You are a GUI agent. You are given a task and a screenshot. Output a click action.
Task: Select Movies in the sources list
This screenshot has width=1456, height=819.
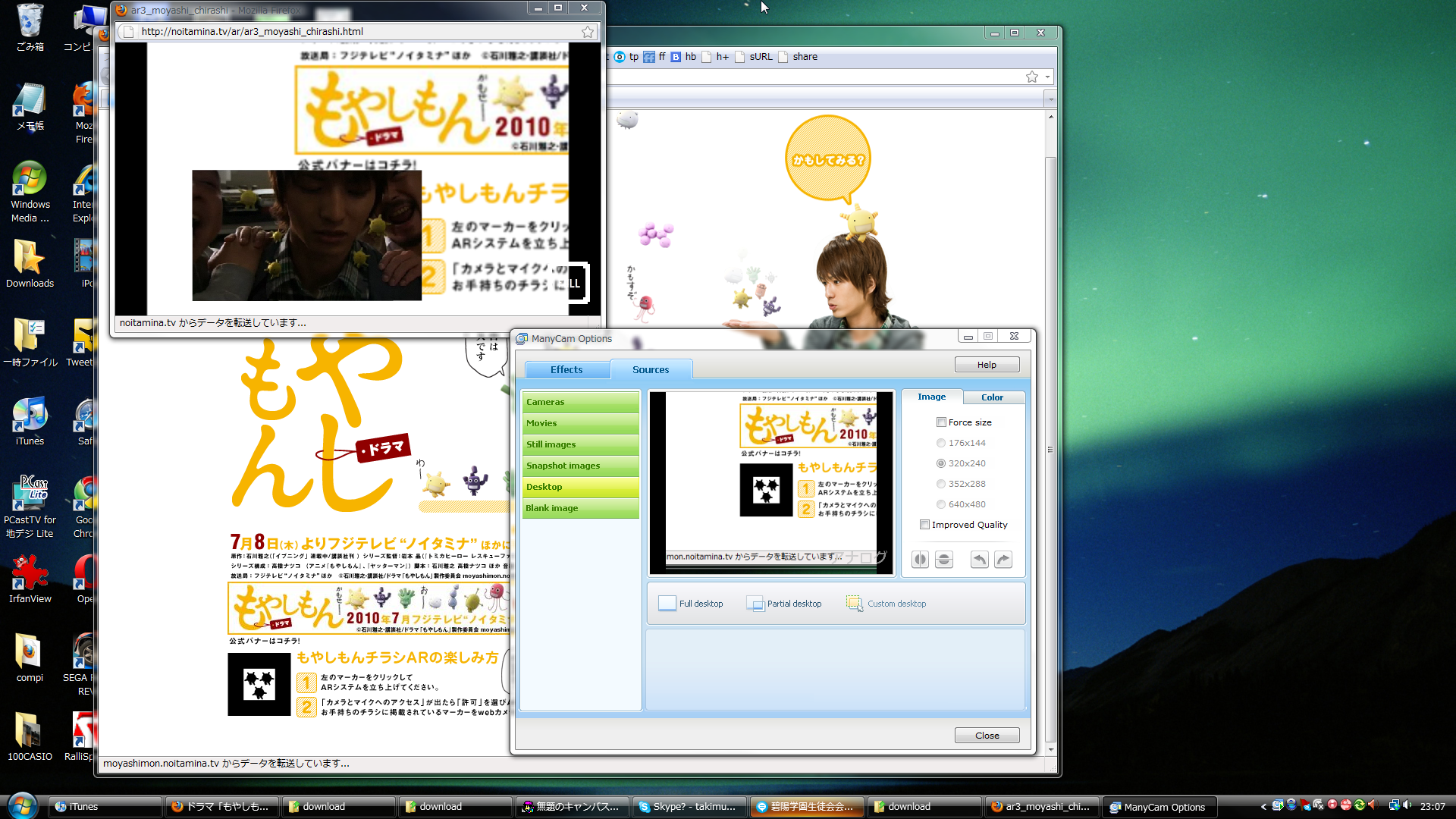pyautogui.click(x=580, y=423)
